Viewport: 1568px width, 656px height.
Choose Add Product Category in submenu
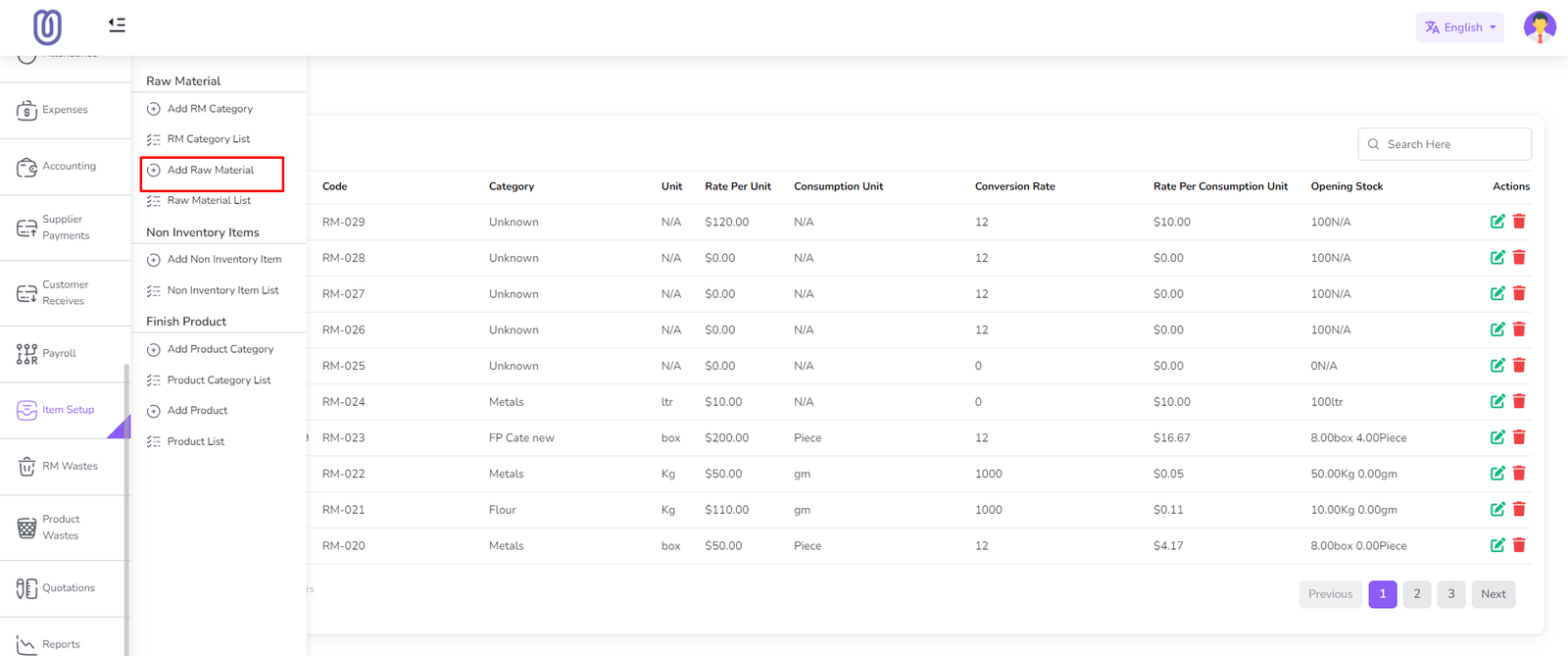(220, 350)
